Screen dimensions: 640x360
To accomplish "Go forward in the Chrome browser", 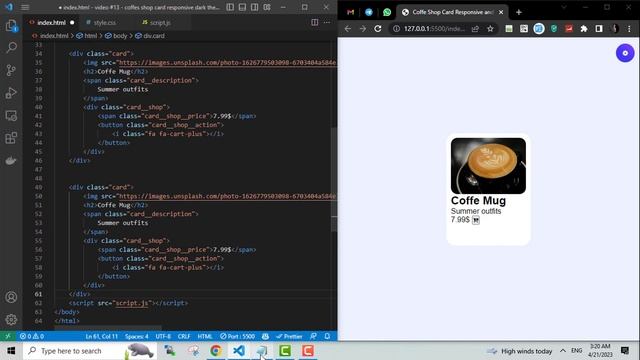I will (363, 29).
